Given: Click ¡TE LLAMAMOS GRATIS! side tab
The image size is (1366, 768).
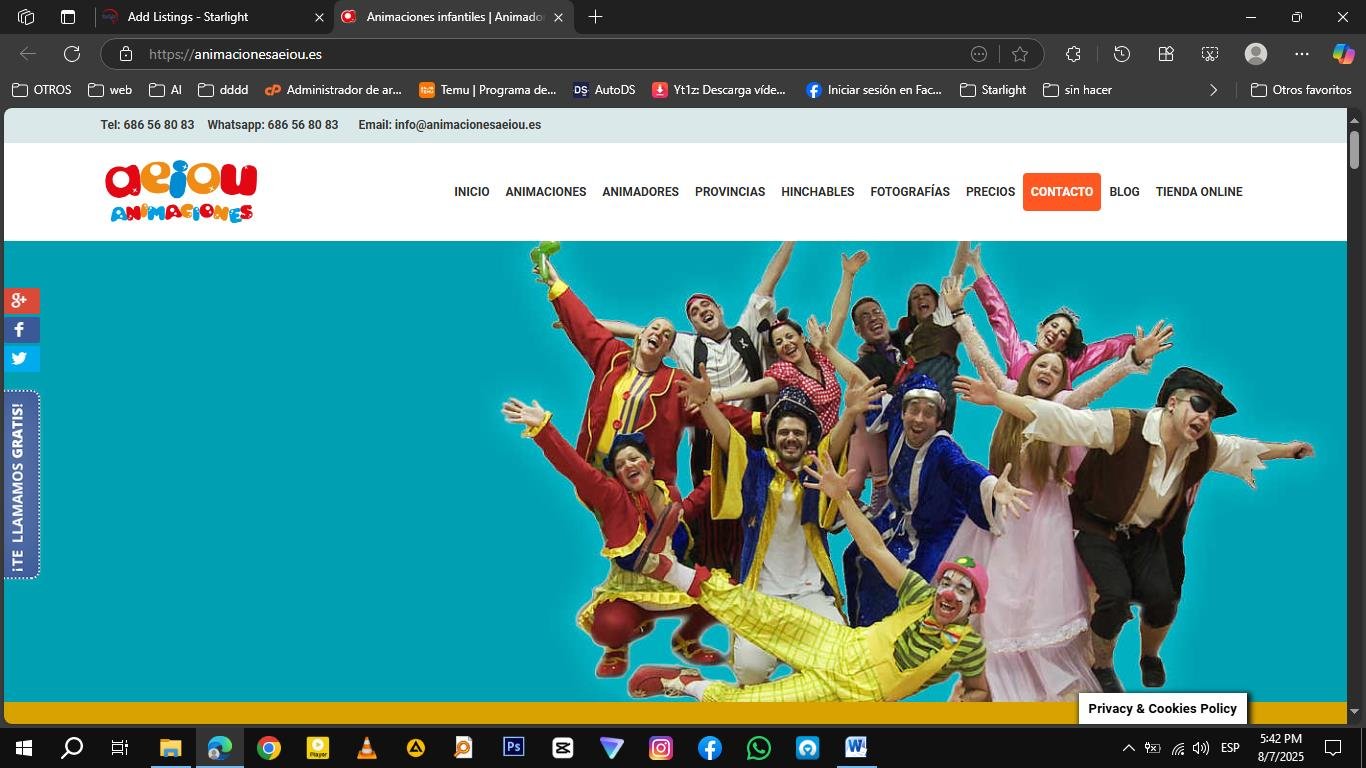Looking at the screenshot, I should [20, 485].
